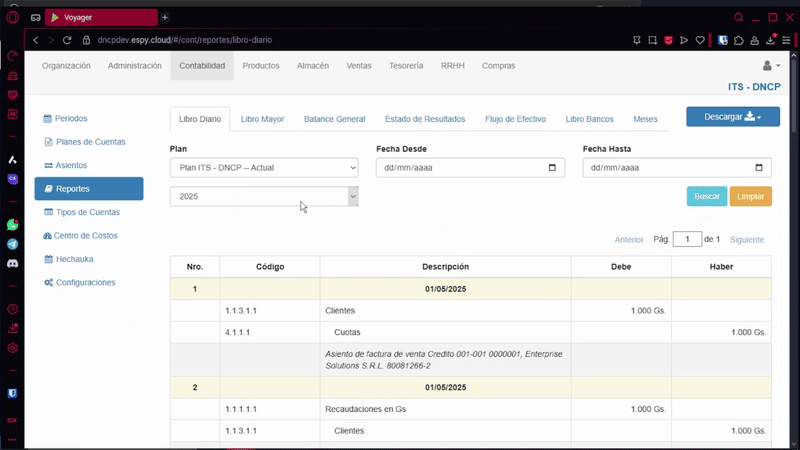Click the user account icon
Screen dimensions: 800x450
coord(769,65)
